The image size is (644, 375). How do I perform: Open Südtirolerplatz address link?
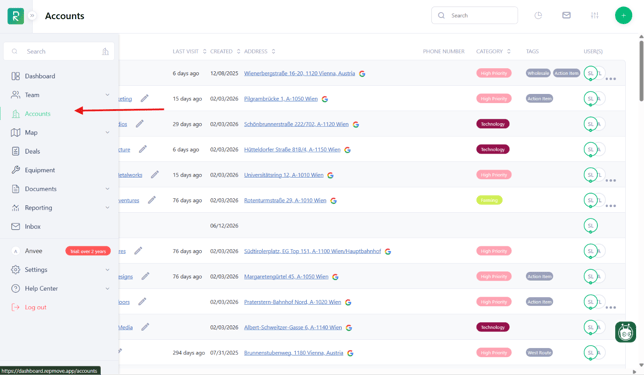[313, 251]
